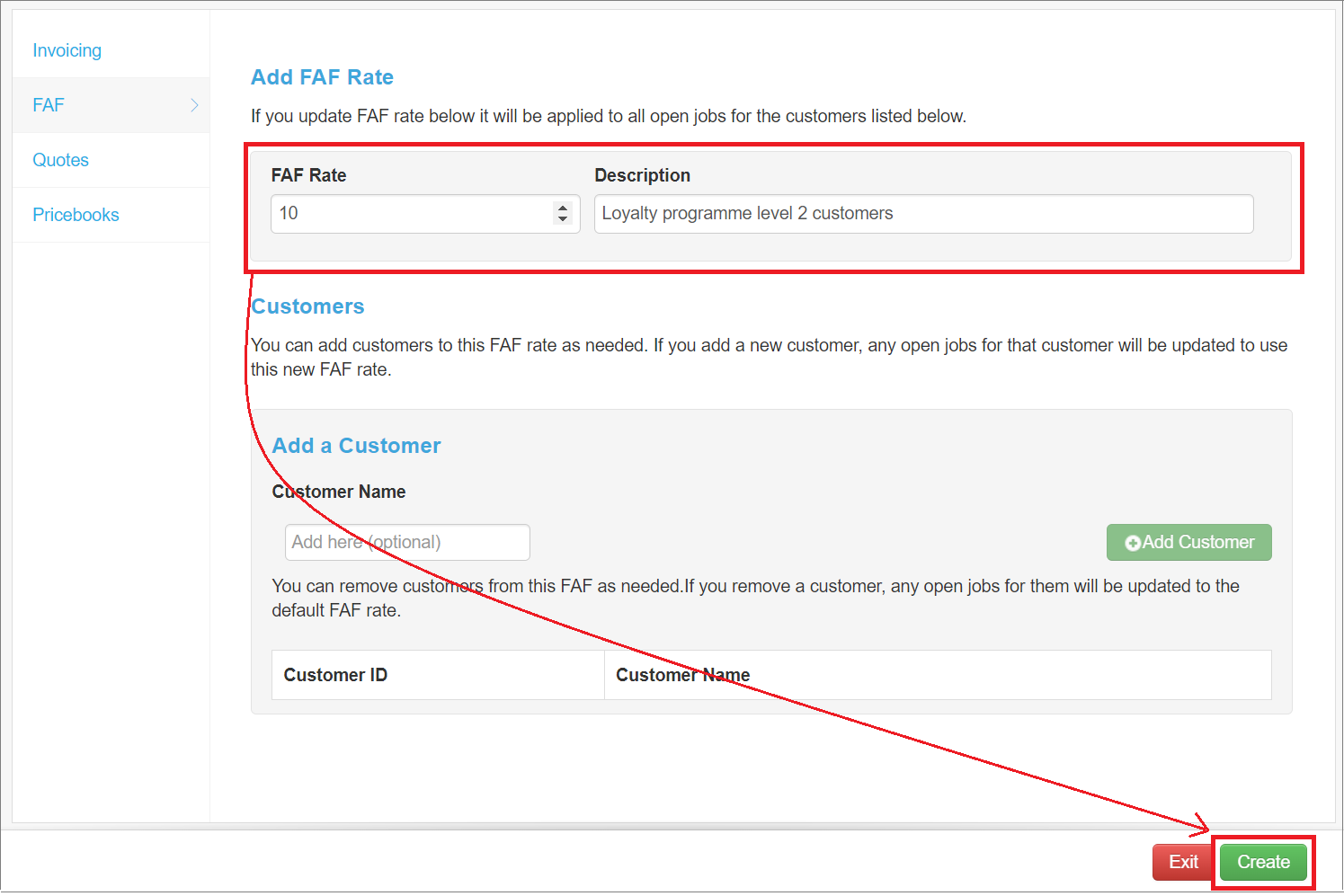The height and width of the screenshot is (896, 1344).
Task: Click the Customer Name column header
Action: (682, 674)
